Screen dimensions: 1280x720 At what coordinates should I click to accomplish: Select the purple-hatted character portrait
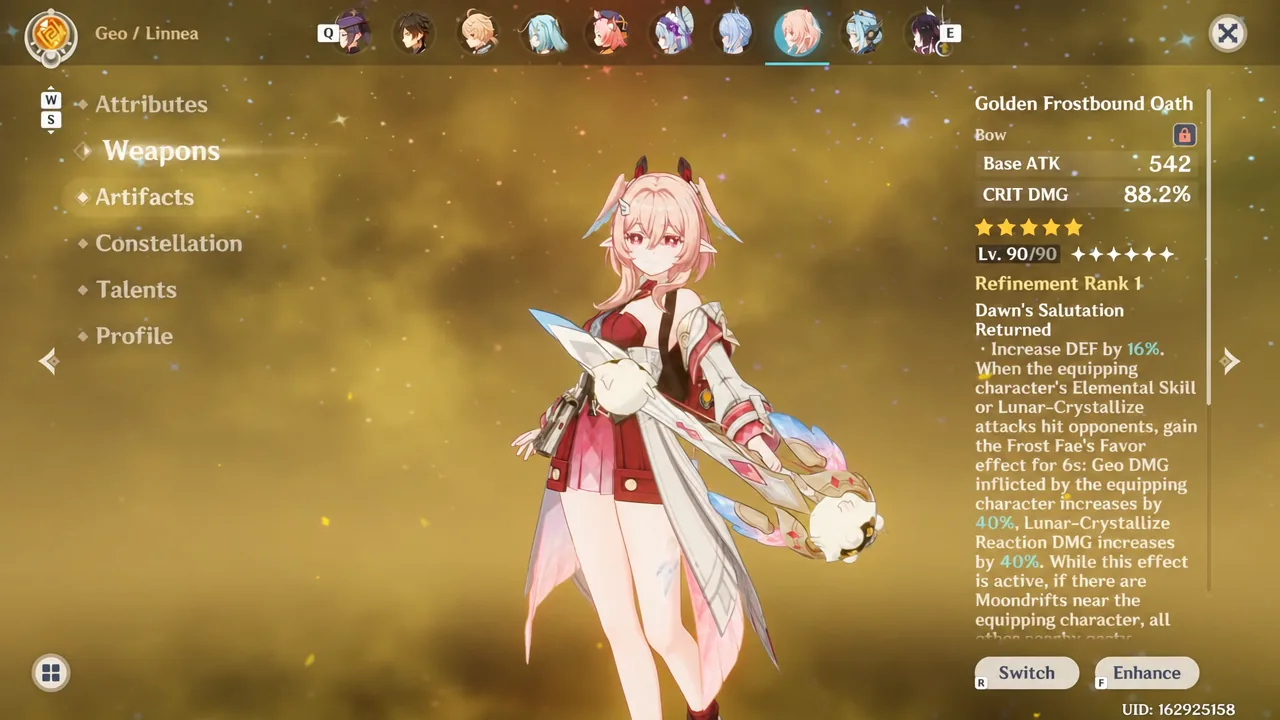pos(352,33)
